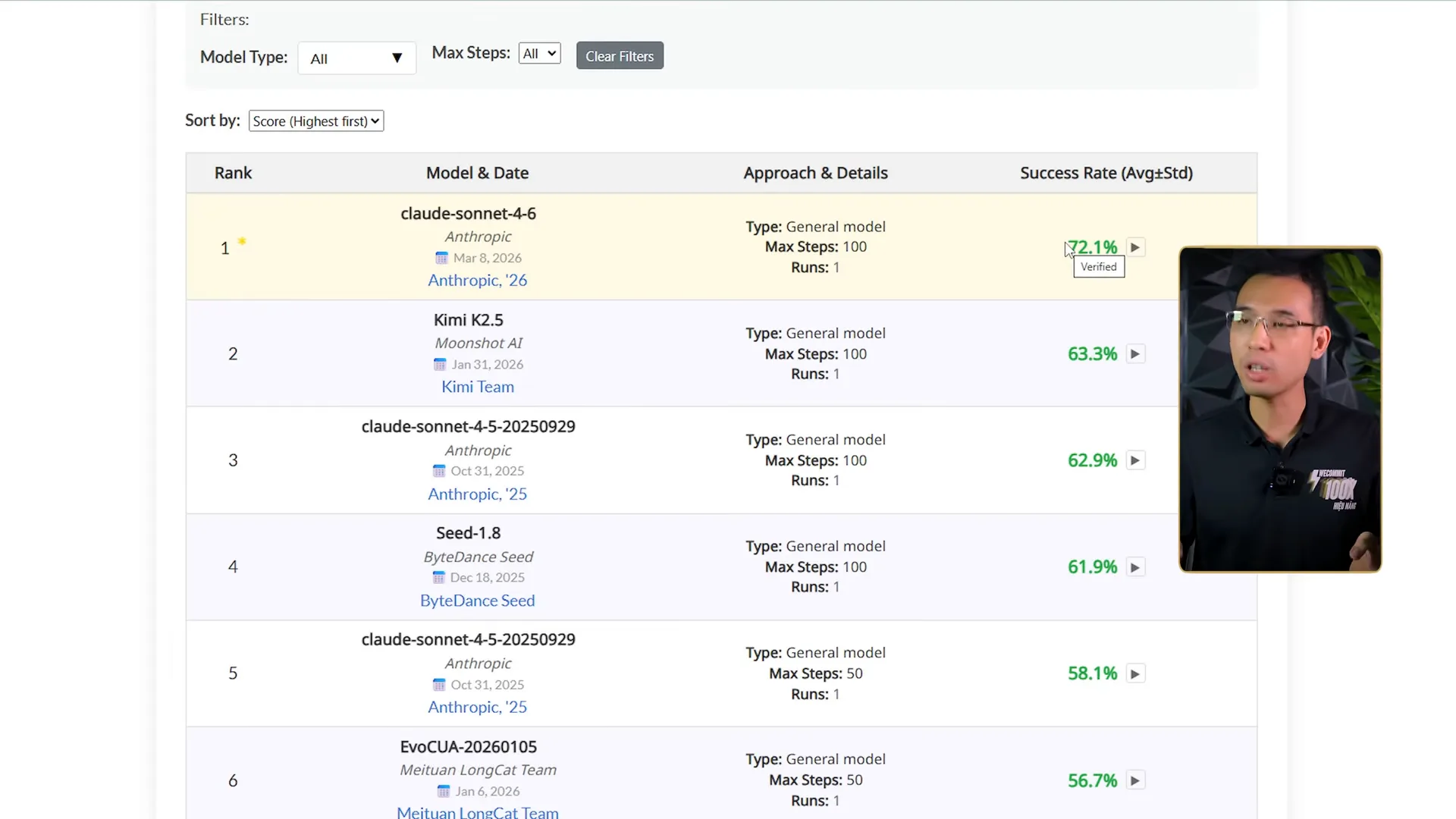Open the Meituan LongCat Team link

[478, 812]
